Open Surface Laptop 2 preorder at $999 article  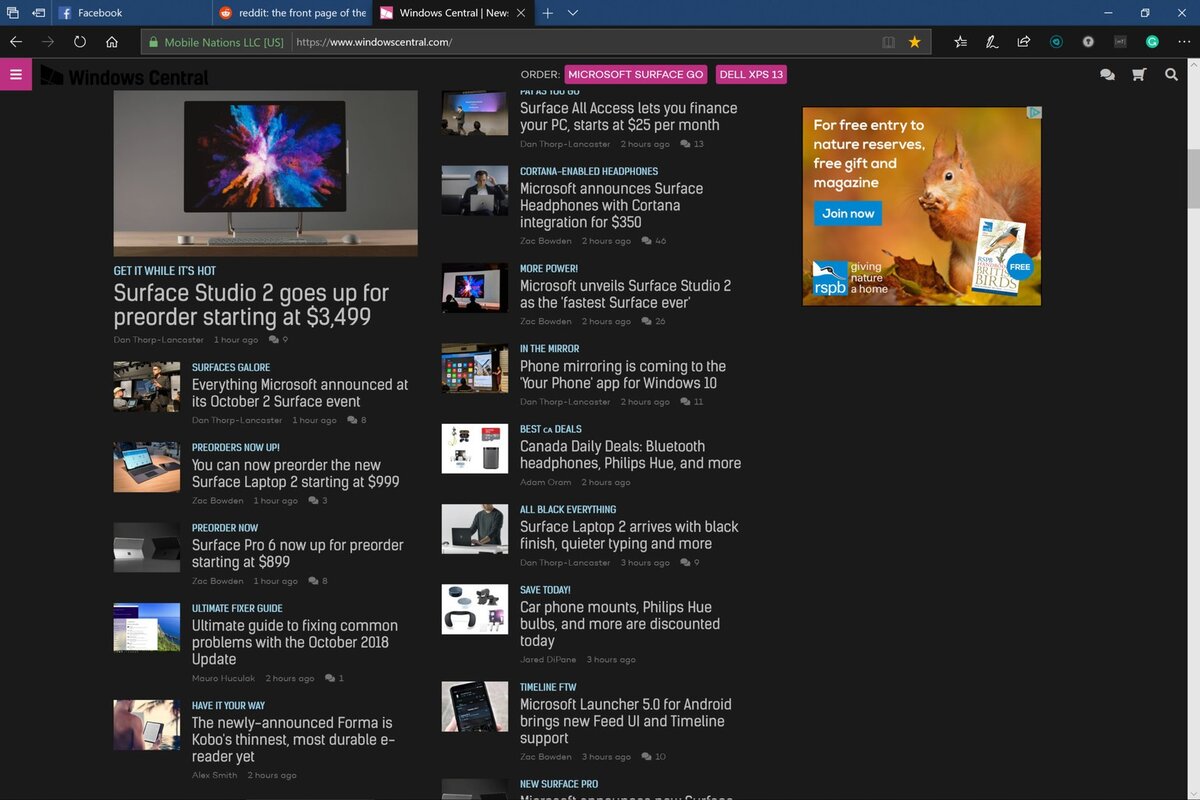point(296,473)
